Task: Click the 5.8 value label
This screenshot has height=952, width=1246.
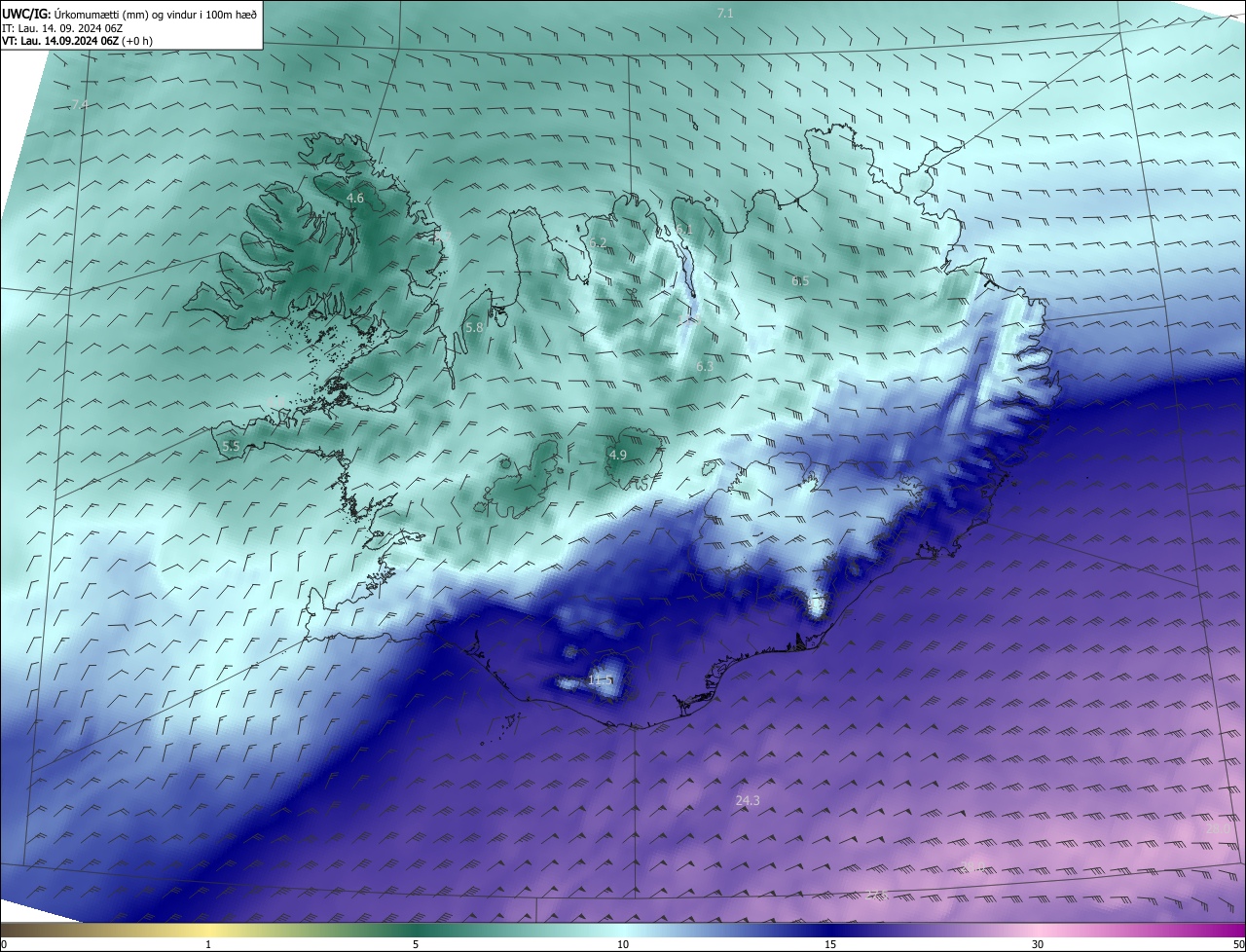Action: [x=474, y=328]
